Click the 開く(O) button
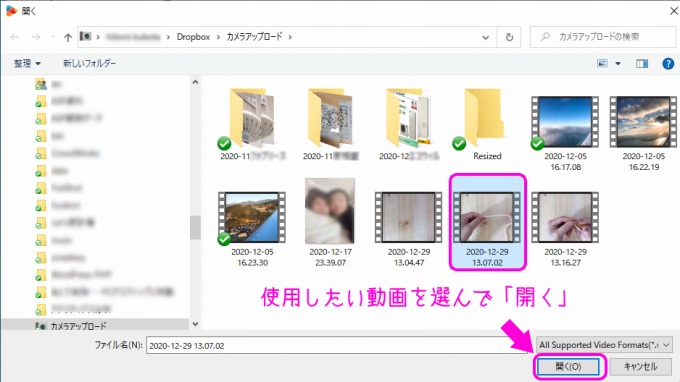 [568, 367]
